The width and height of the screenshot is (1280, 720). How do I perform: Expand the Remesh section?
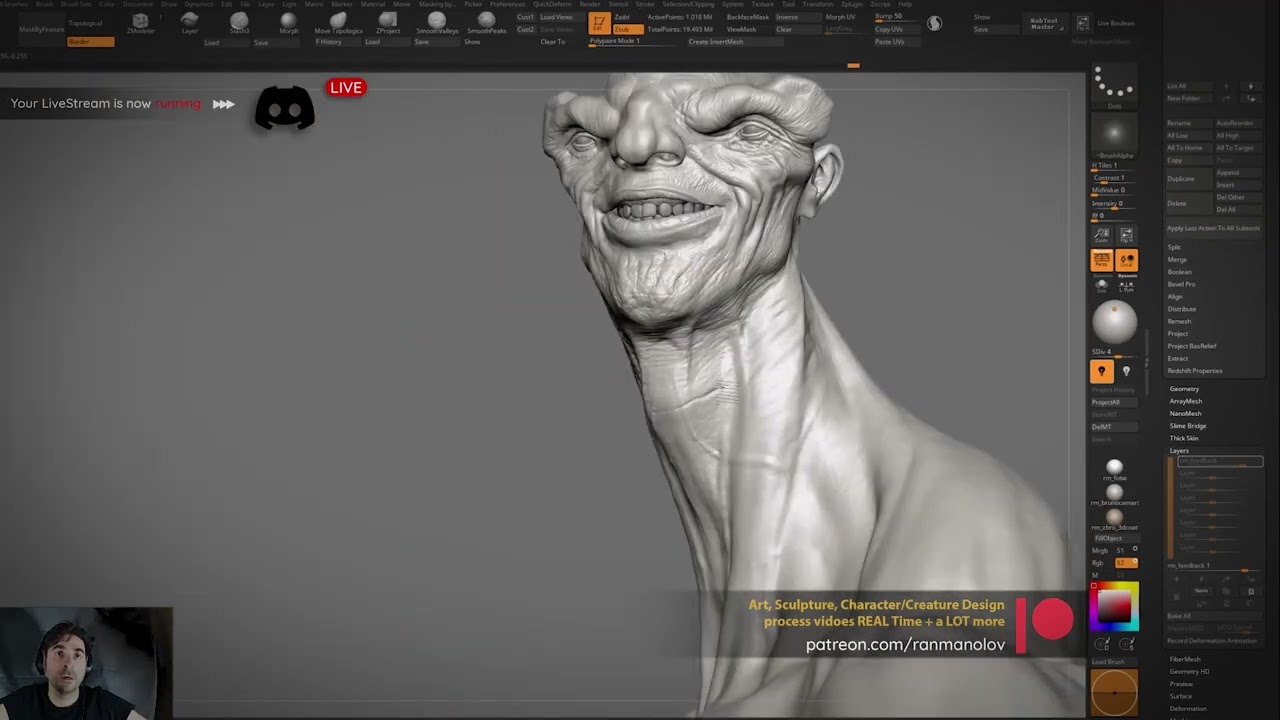pyautogui.click(x=1179, y=321)
